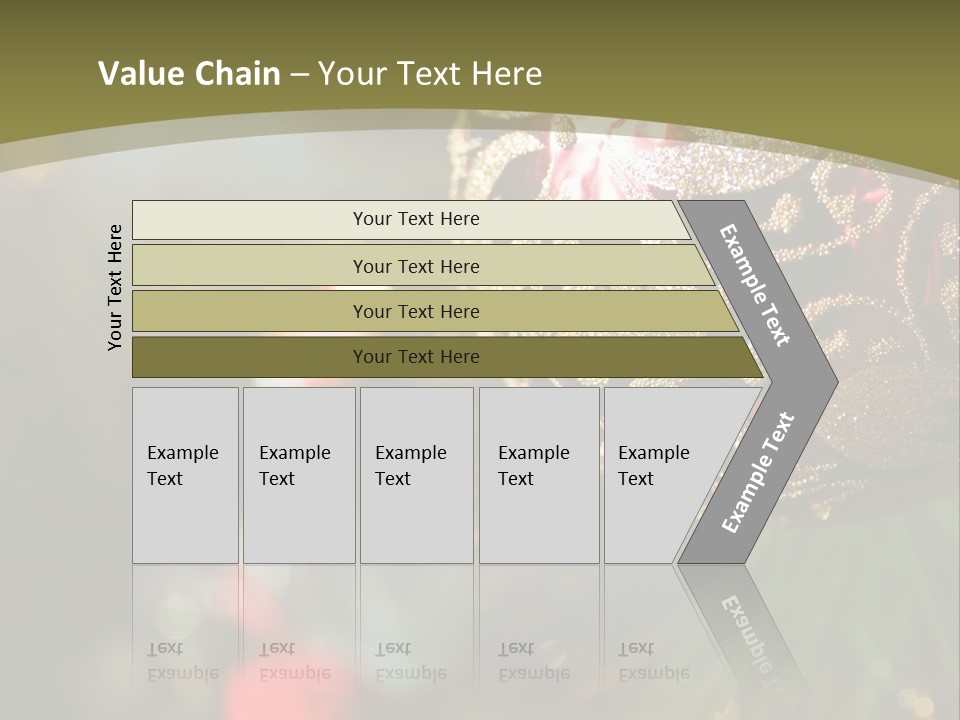Viewport: 960px width, 720px height.
Task: Click the lightest top 'Your Text Here' bar
Action: (x=411, y=220)
